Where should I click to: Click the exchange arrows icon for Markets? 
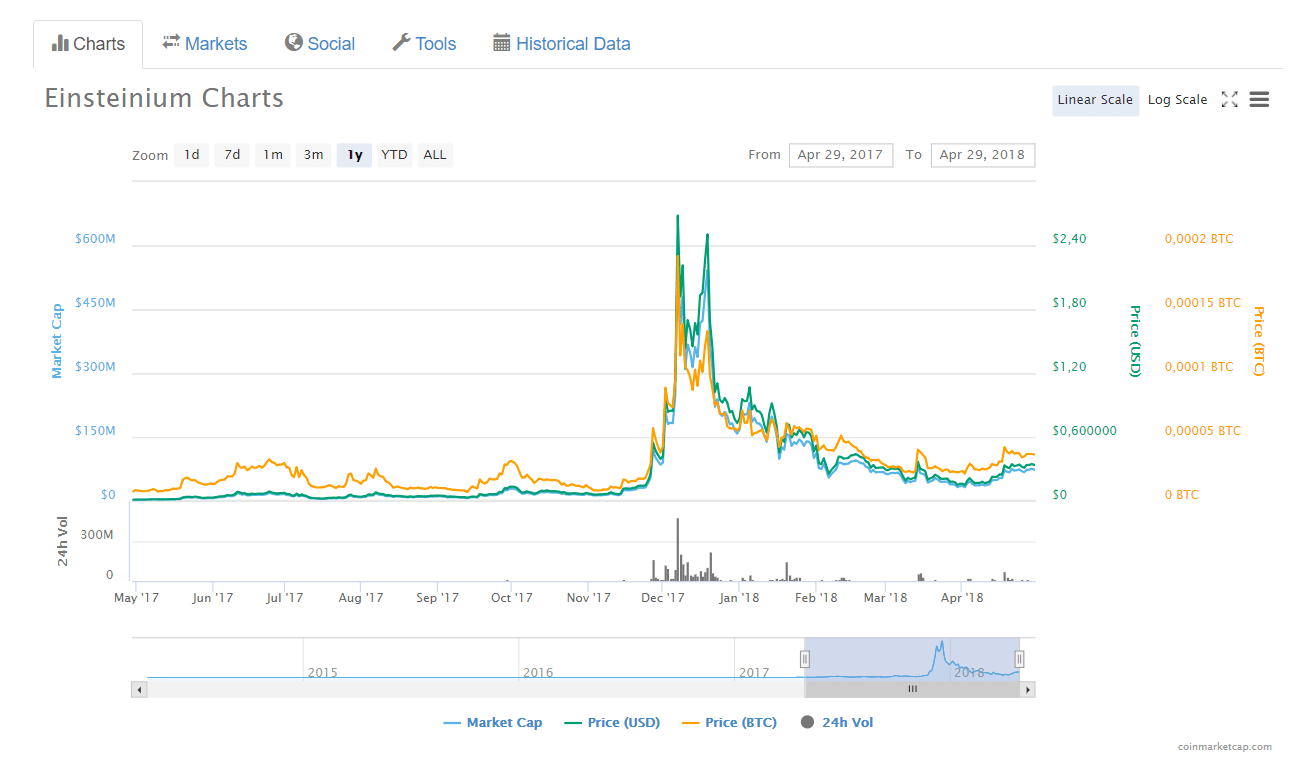[x=171, y=42]
